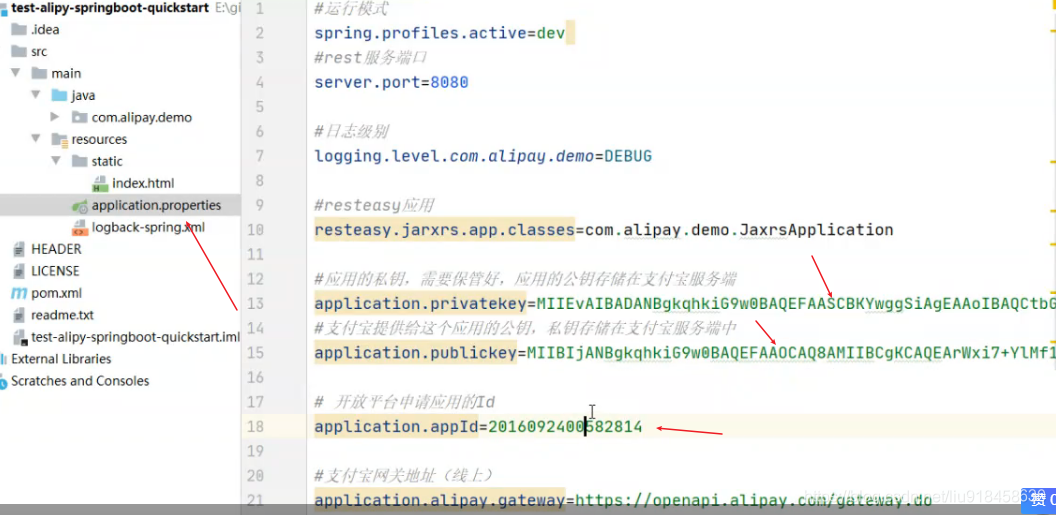Open readme.txt file
The height and width of the screenshot is (515, 1056).
(x=63, y=315)
